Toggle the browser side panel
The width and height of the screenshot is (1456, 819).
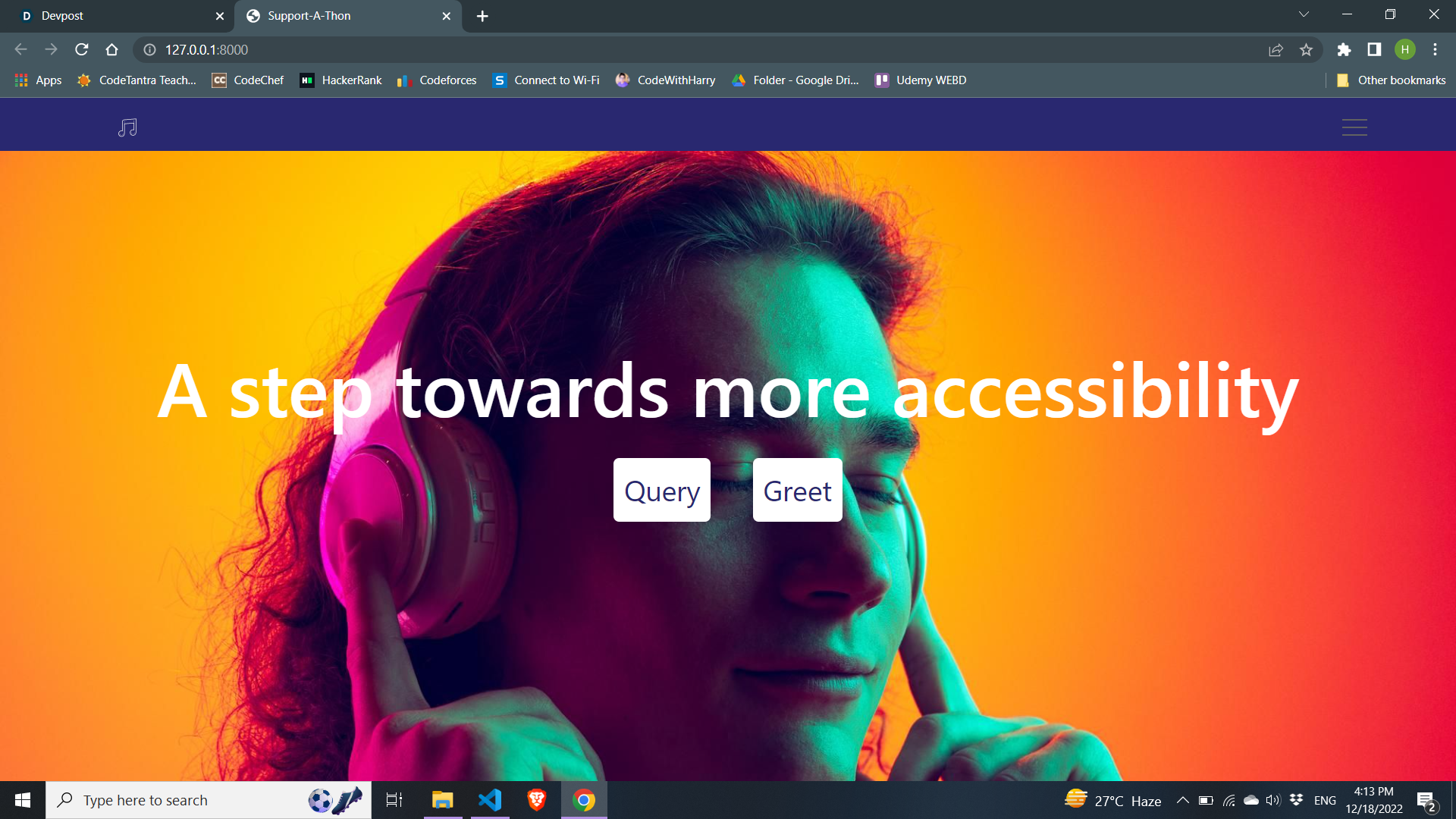pyautogui.click(x=1374, y=50)
